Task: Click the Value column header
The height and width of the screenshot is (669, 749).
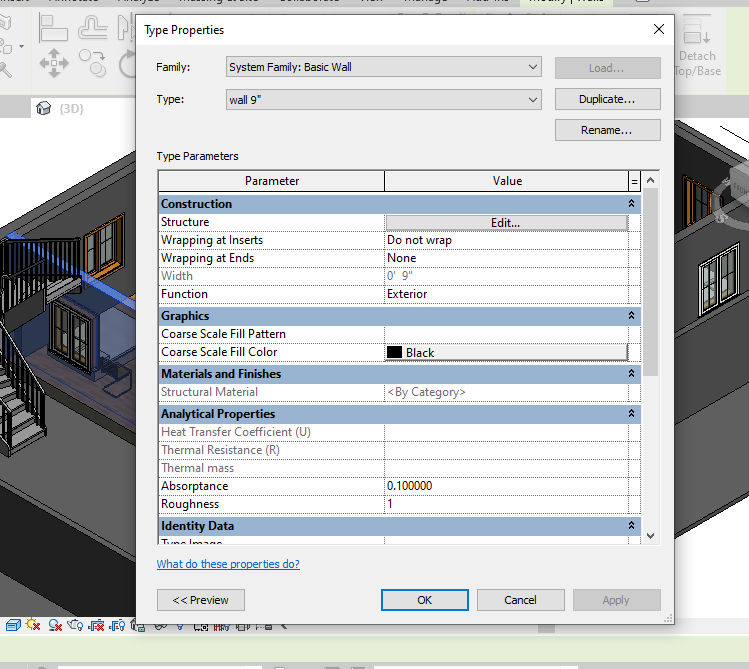Action: tap(507, 181)
